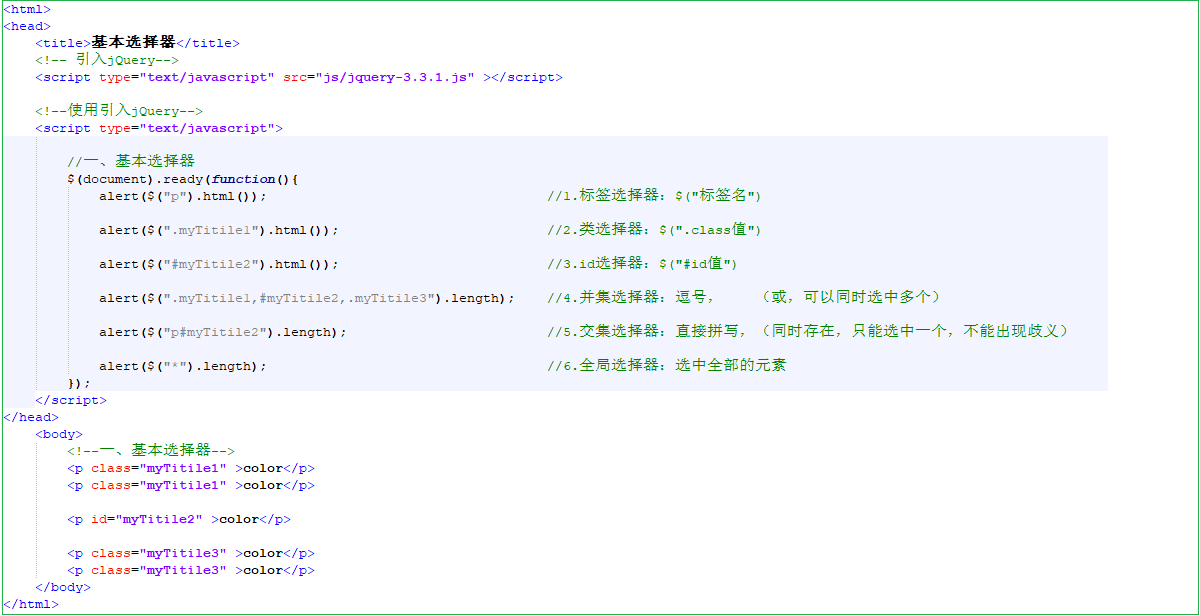Click the comment 1.标签选择器
This screenshot has height=616, width=1200.
654,196
